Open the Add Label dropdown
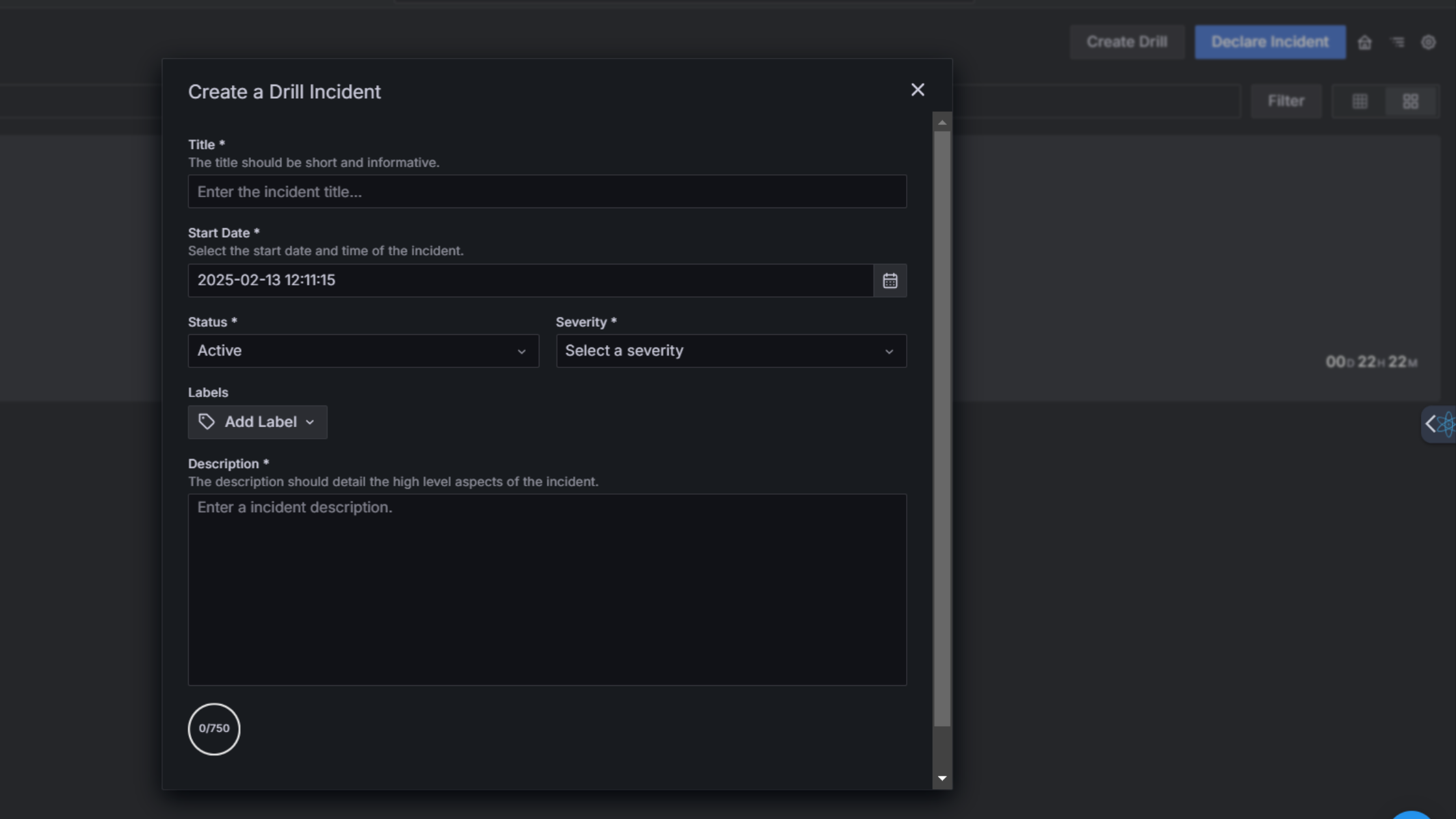 point(257,422)
